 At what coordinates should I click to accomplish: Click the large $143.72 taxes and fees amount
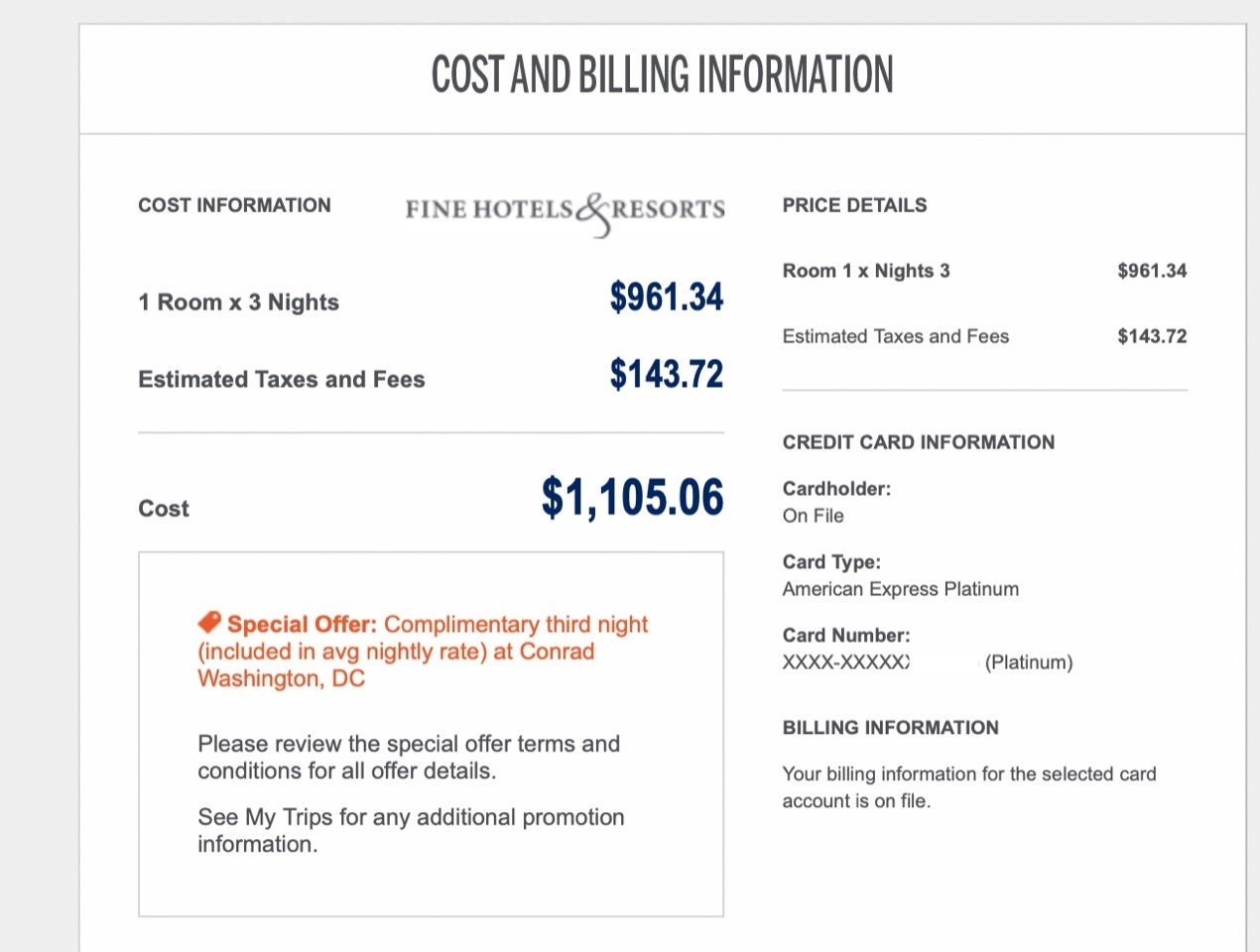tap(666, 375)
